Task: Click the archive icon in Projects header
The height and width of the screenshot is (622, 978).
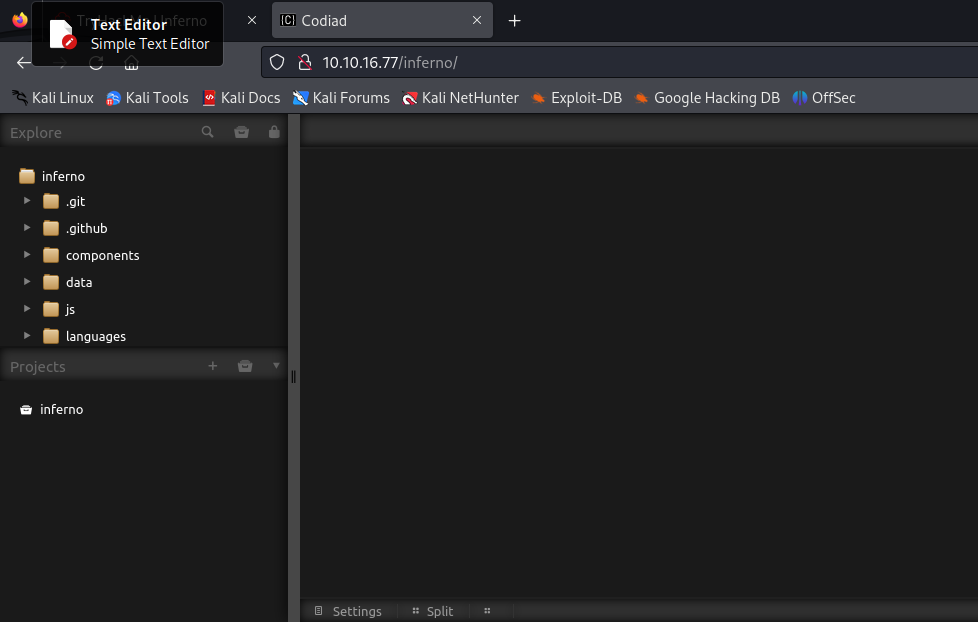Action: (x=245, y=366)
